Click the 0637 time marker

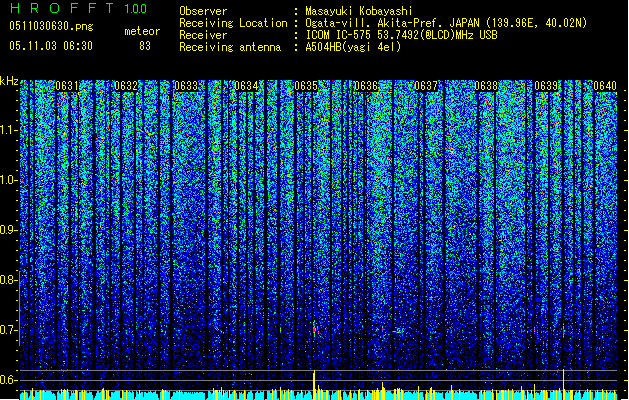coord(426,86)
